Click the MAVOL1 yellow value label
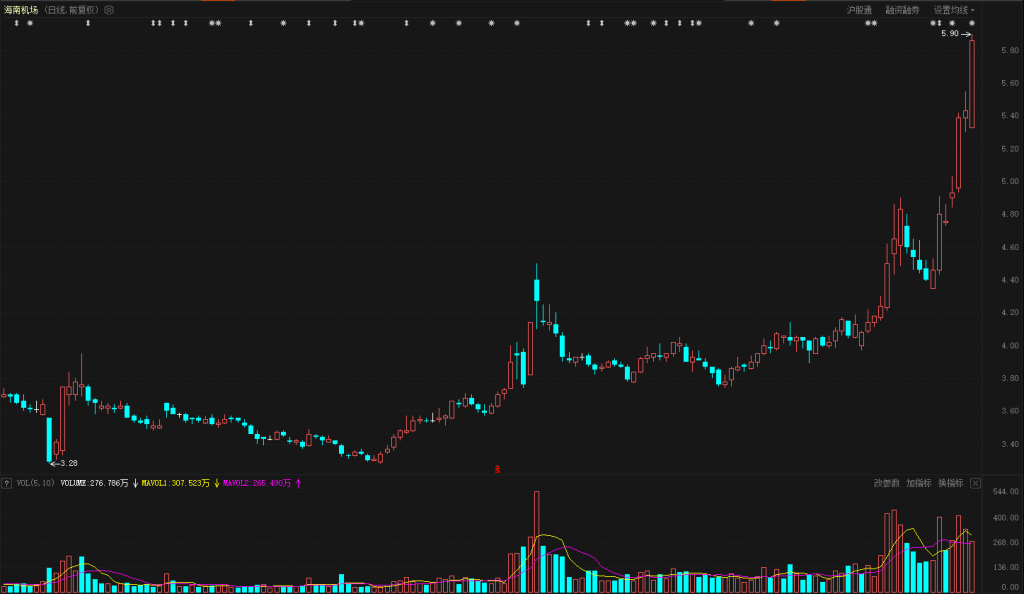Viewport: 1024px width, 594px height. coord(175,483)
